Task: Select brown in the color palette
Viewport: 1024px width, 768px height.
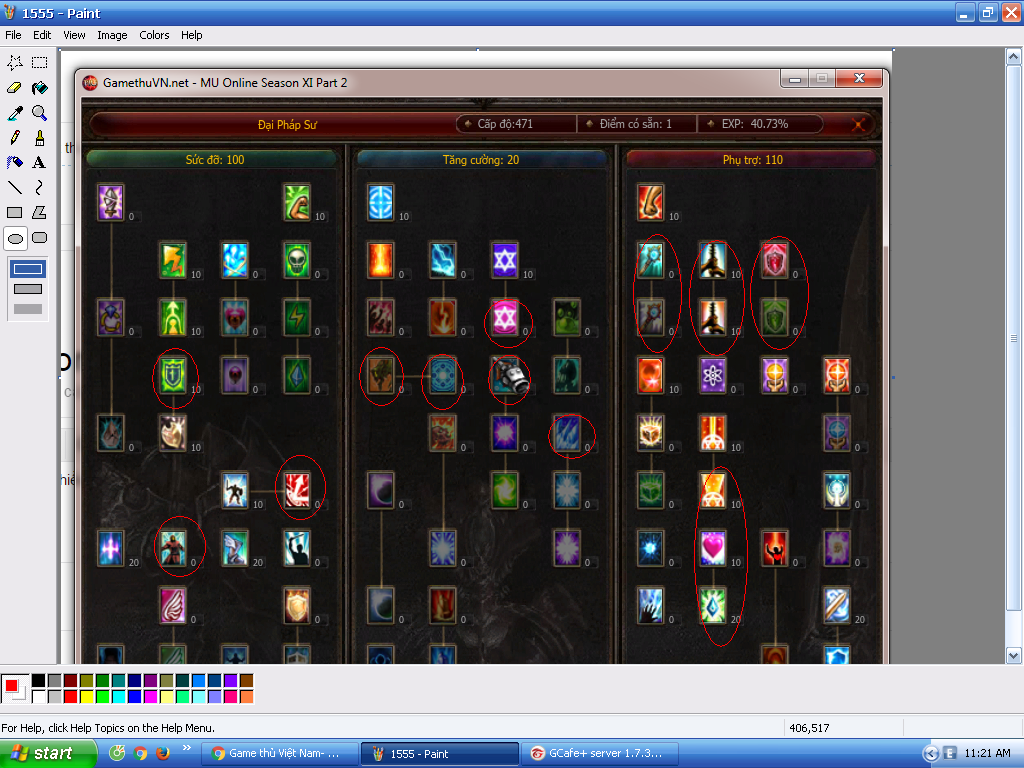Action: click(x=246, y=680)
